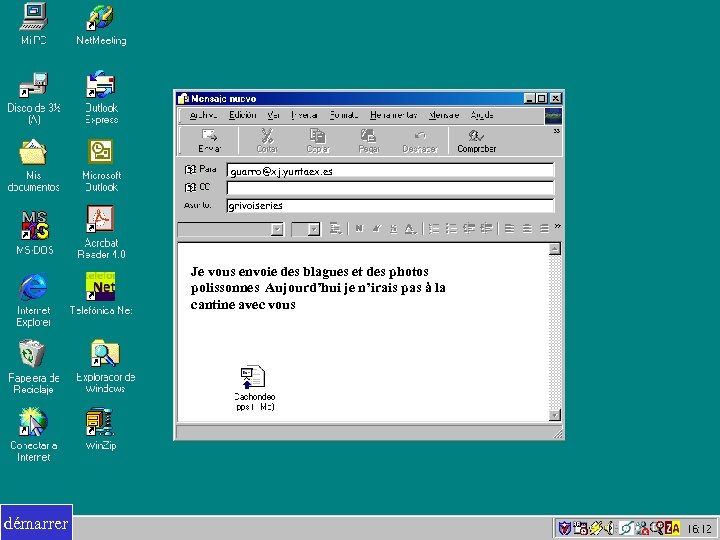Select the Mis documentos folder icon
The image size is (720, 540).
33,165
